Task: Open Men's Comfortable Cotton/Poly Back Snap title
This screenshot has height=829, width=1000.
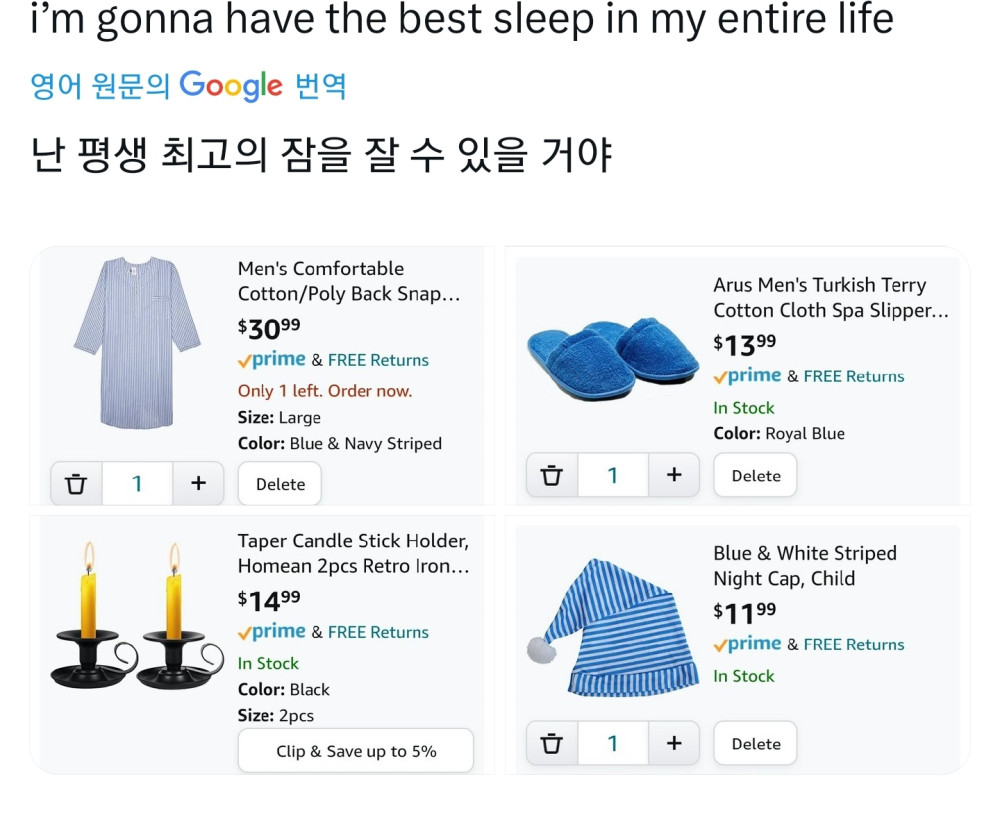Action: click(348, 281)
